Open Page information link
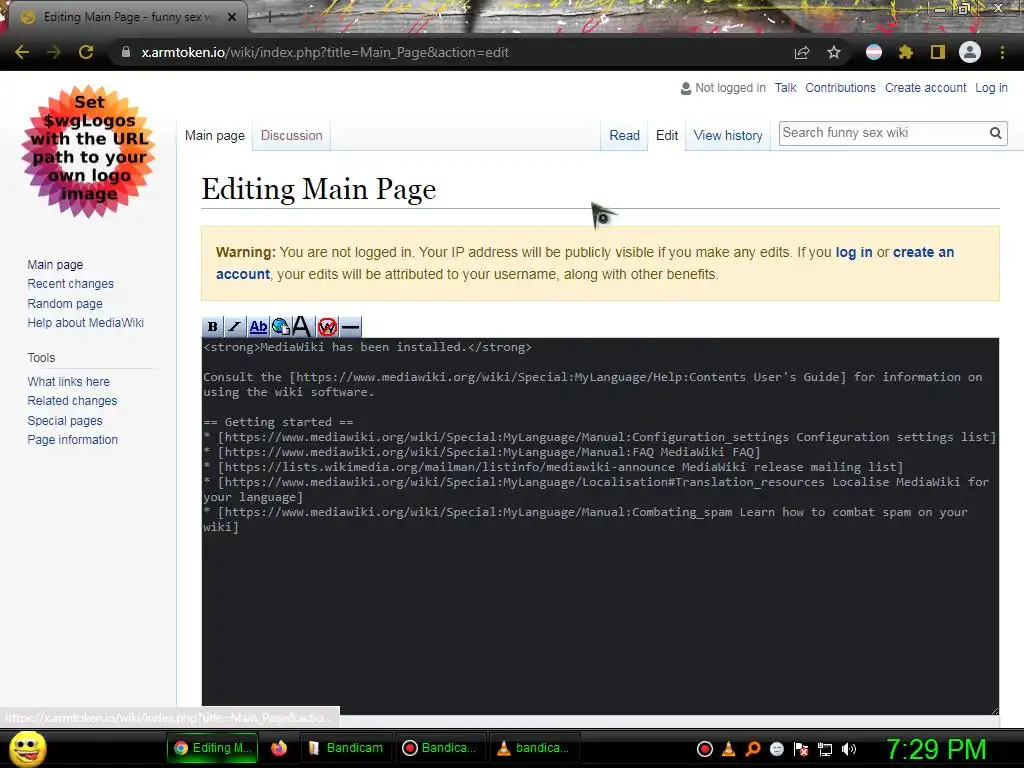 click(x=72, y=440)
